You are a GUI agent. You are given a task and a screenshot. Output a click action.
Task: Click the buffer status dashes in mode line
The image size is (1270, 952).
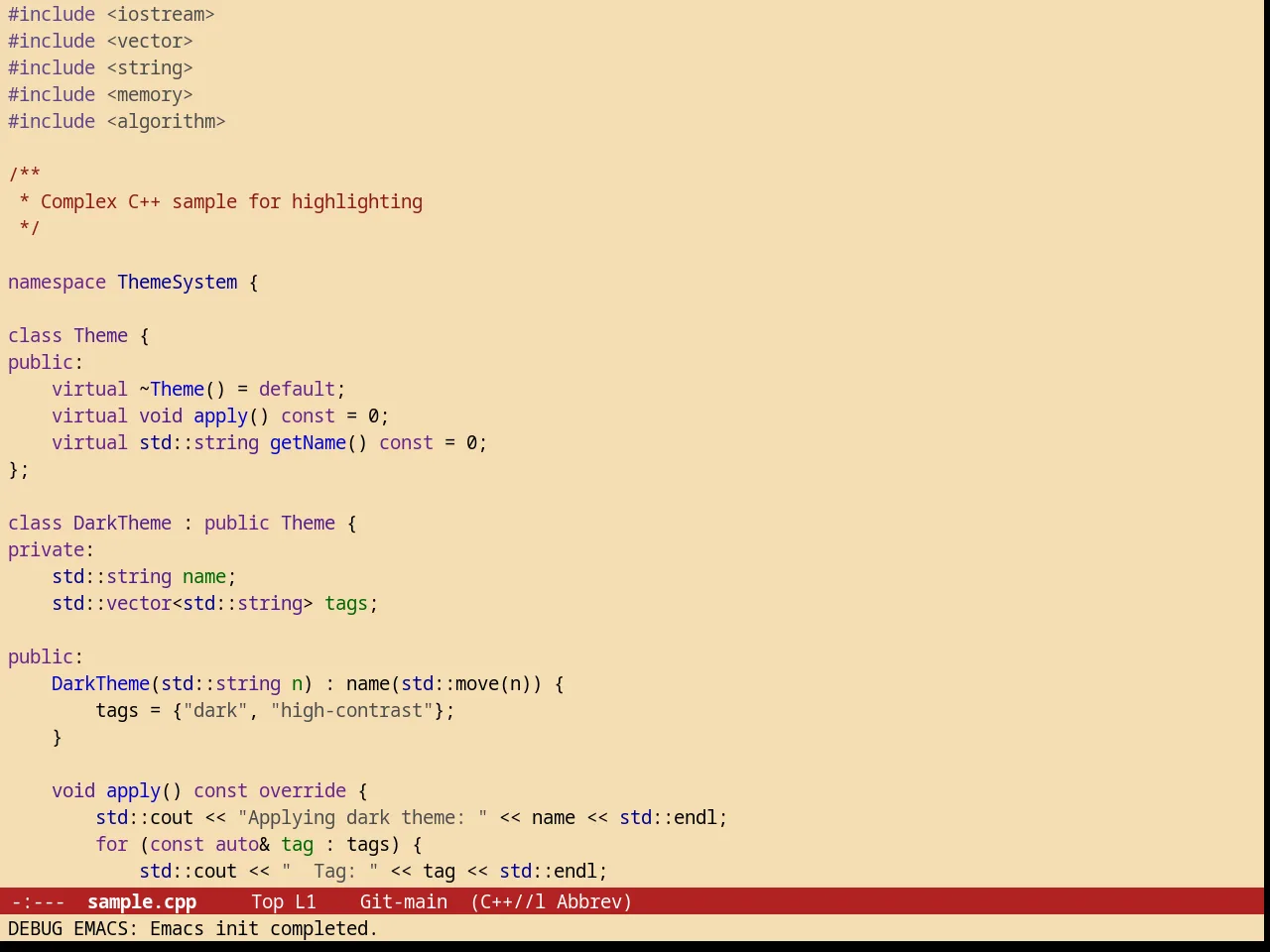click(38, 901)
